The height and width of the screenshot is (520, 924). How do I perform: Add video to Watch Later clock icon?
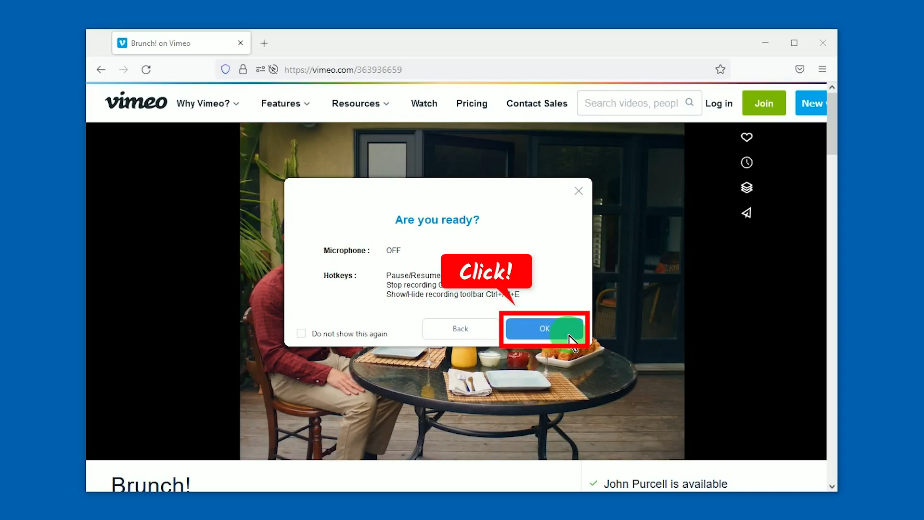tap(747, 163)
